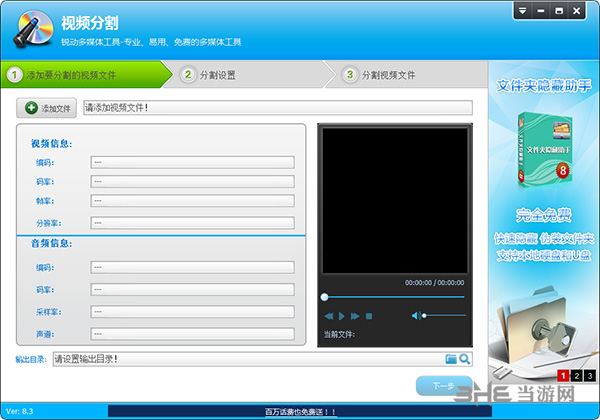This screenshot has width=600, height=420.
Task: Click the 视频分割 application logo icon
Action: [x=34, y=29]
